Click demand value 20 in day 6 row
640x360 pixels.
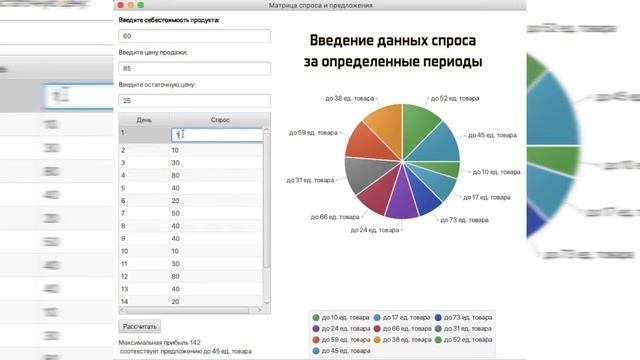[x=176, y=201]
